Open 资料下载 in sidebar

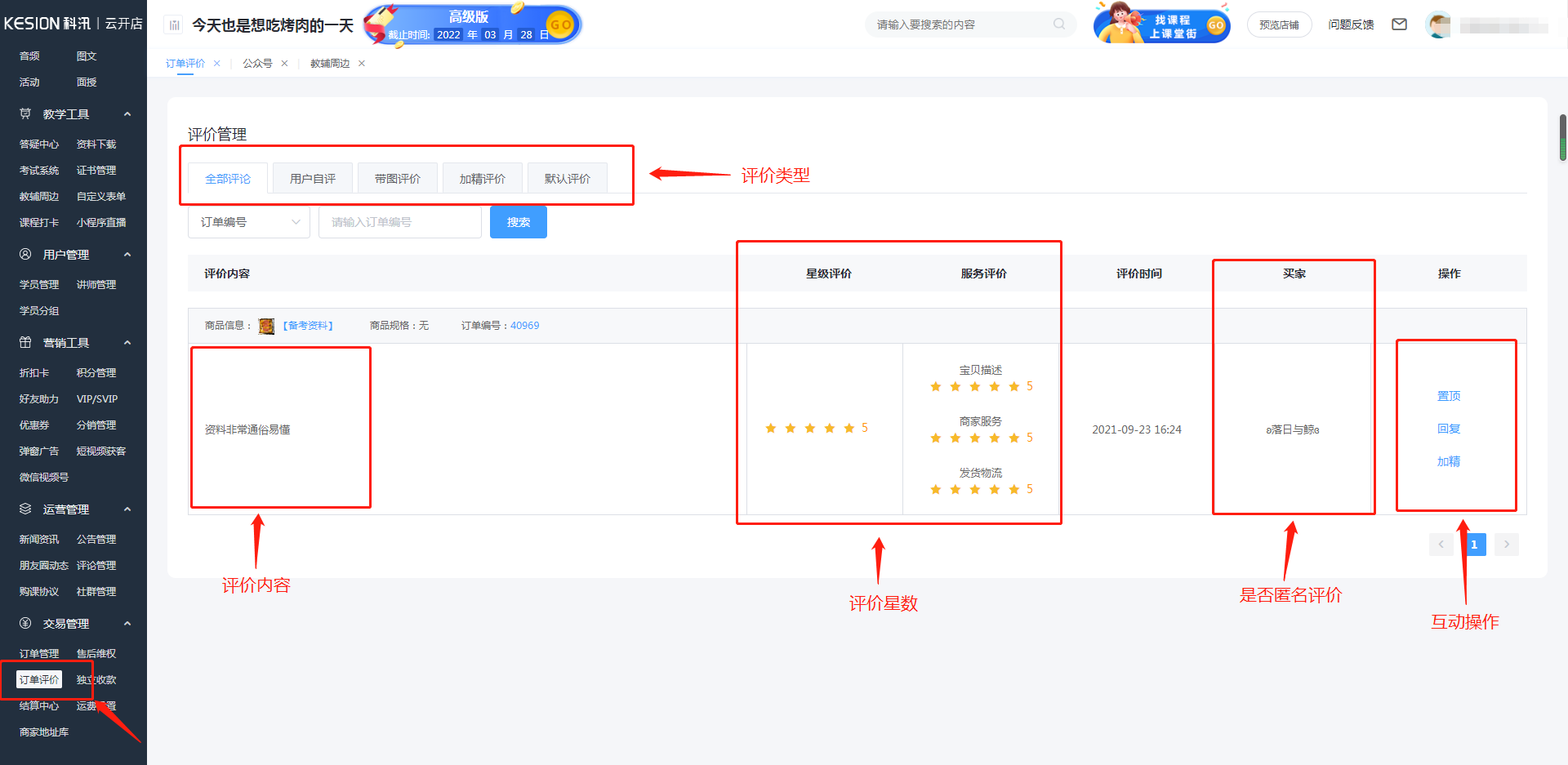[x=96, y=145]
